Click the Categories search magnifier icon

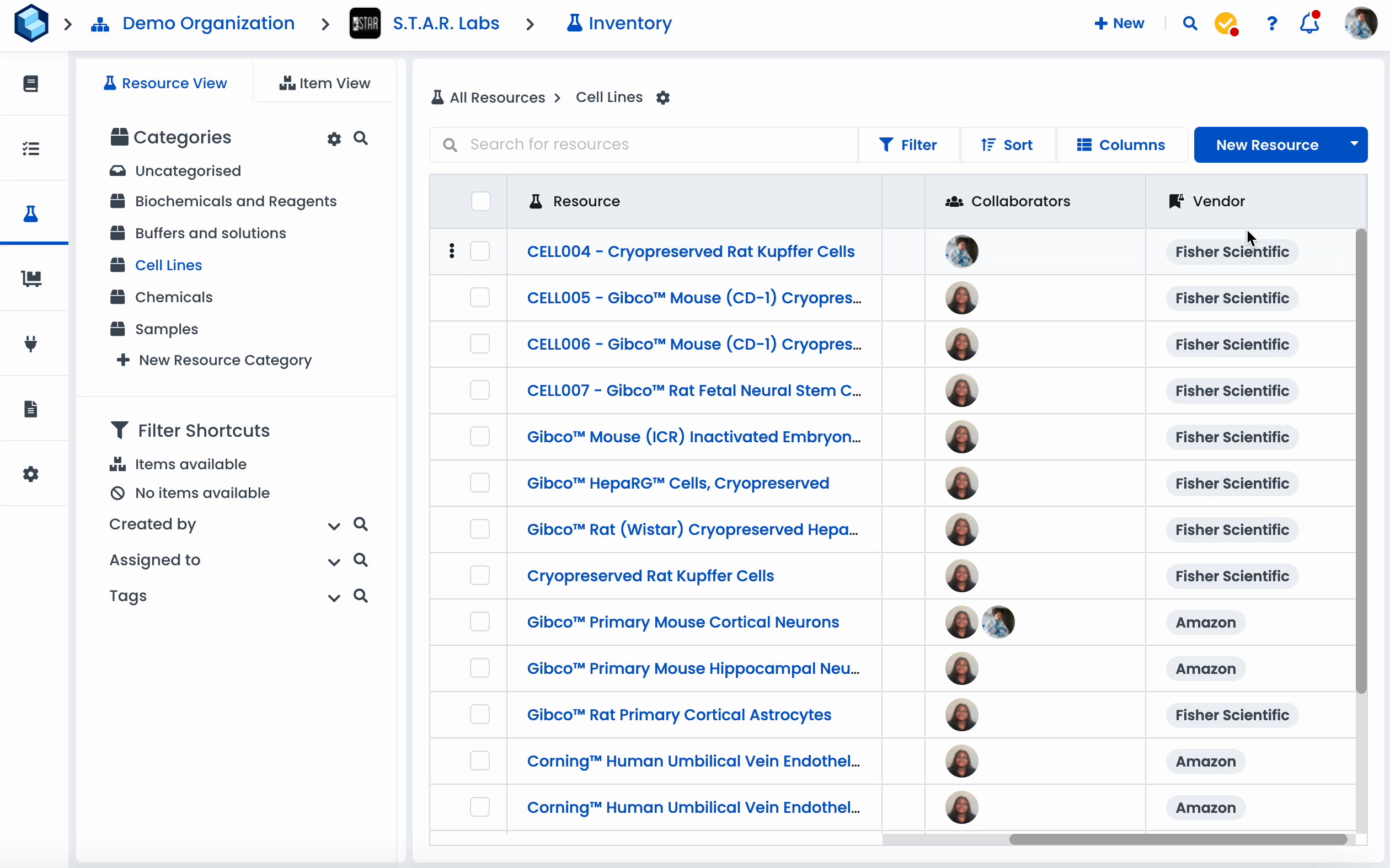(361, 138)
